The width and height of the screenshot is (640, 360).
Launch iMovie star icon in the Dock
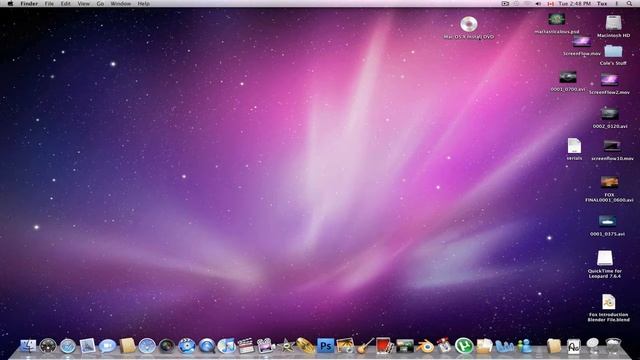pyautogui.click(x=286, y=346)
